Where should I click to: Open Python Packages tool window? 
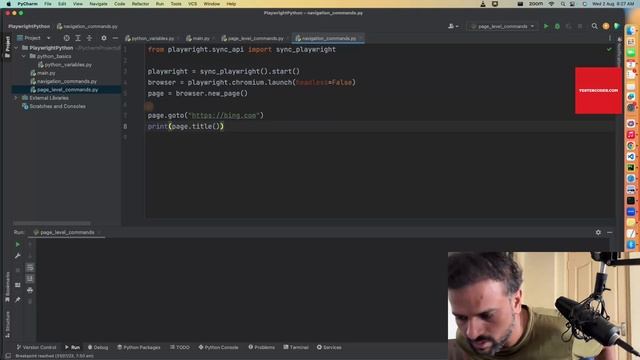pyautogui.click(x=139, y=347)
